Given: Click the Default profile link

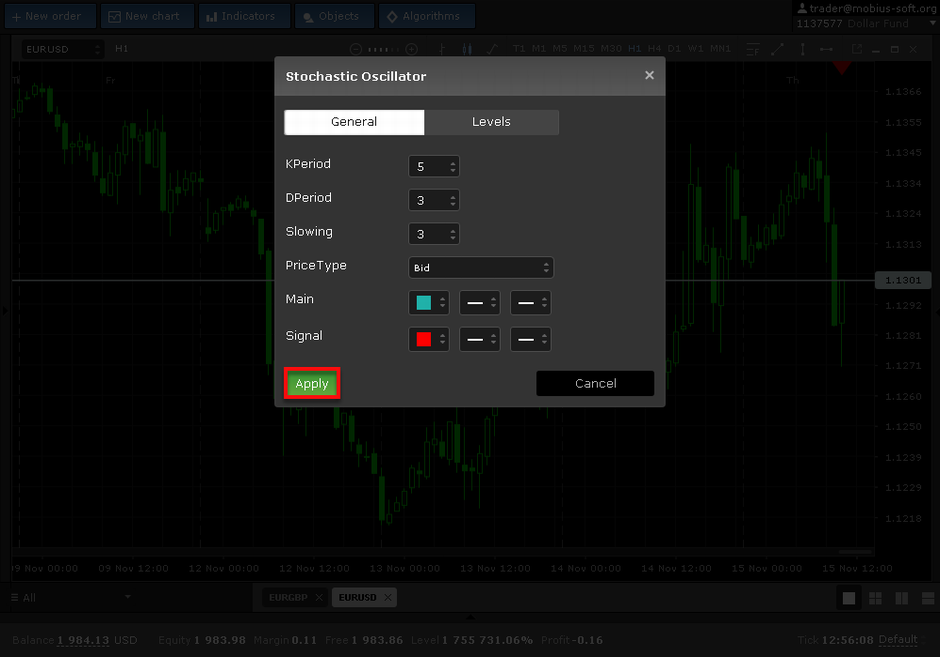Looking at the screenshot, I should coord(897,639).
